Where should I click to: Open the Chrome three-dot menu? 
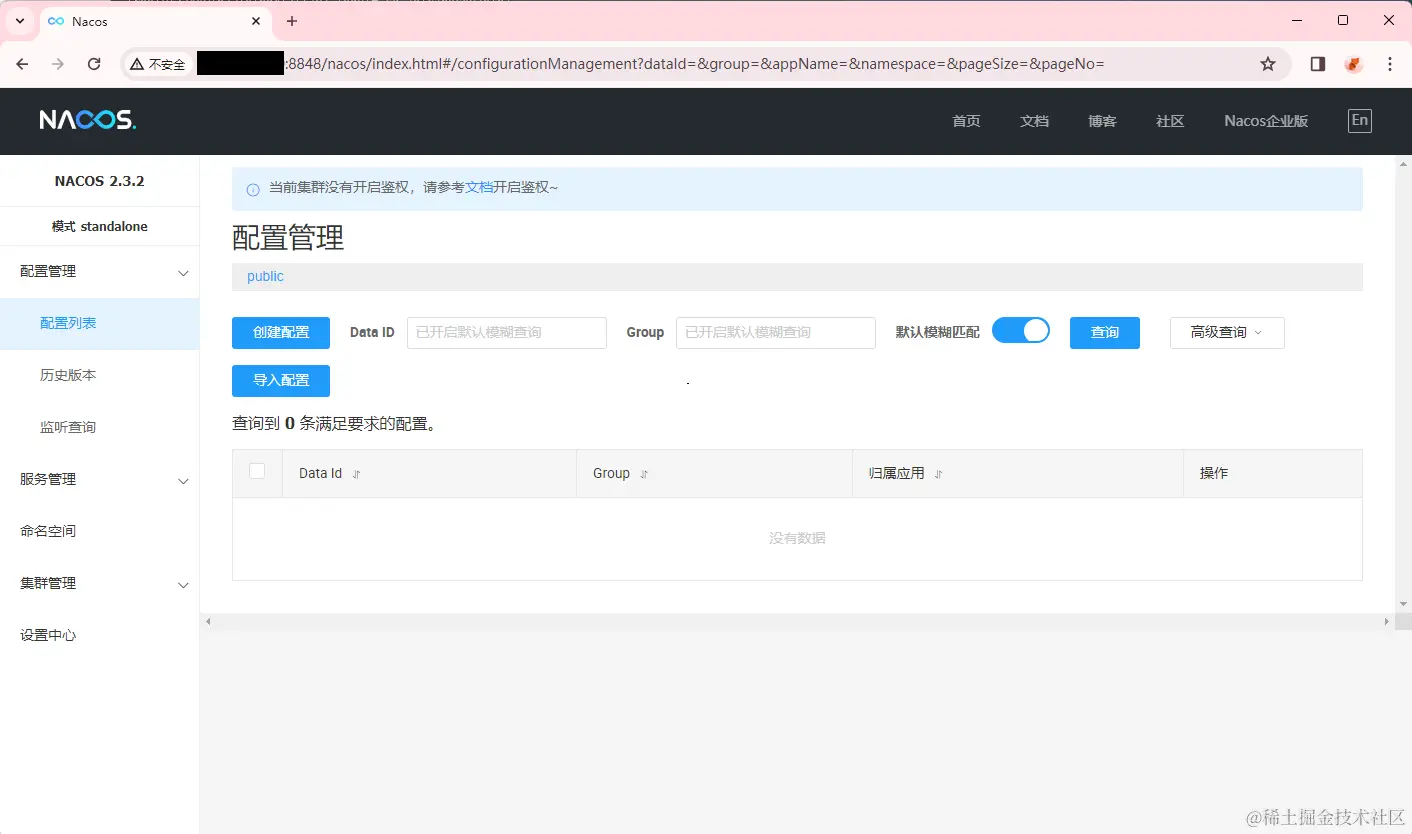[1390, 64]
